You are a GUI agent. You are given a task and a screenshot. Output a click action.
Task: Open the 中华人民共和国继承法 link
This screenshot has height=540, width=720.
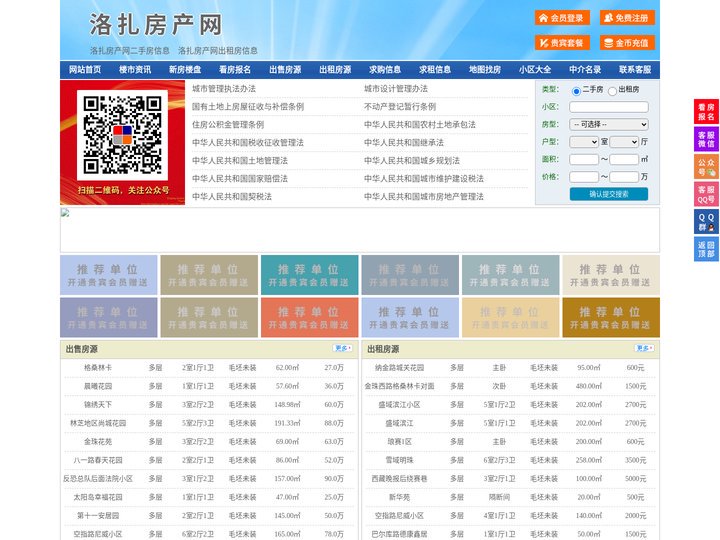coord(404,142)
